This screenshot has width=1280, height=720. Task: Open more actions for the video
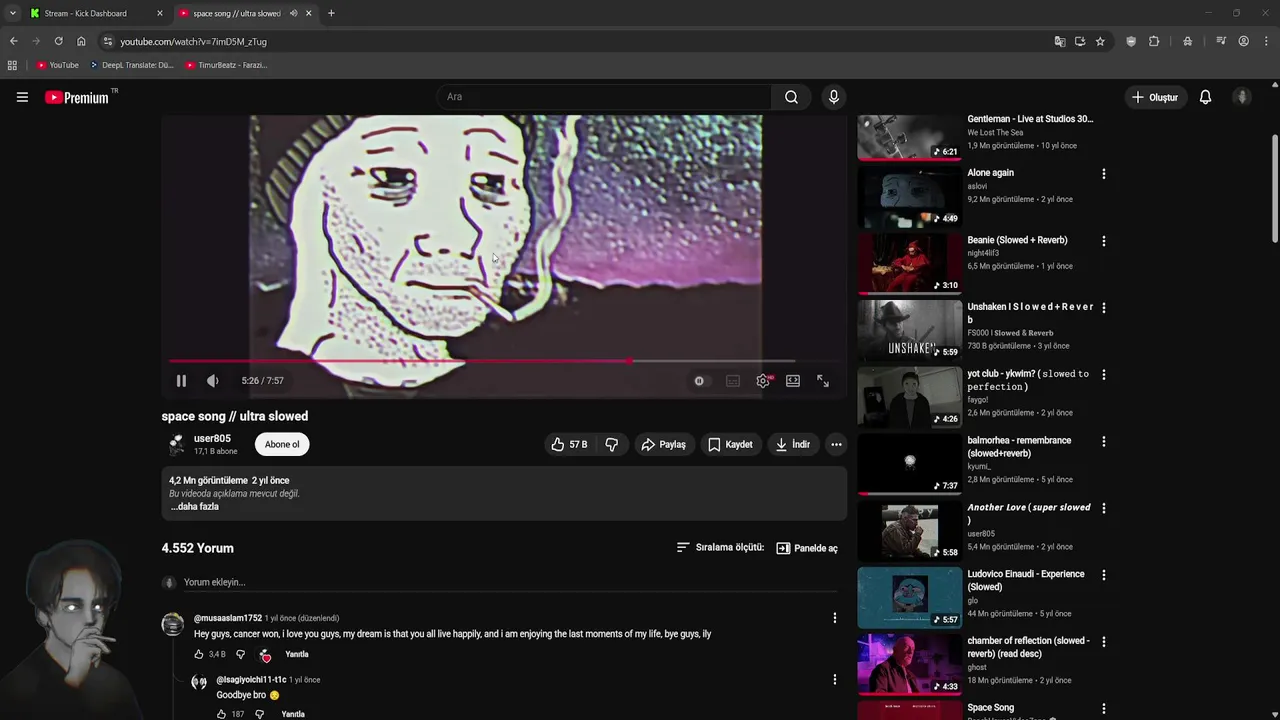point(836,444)
